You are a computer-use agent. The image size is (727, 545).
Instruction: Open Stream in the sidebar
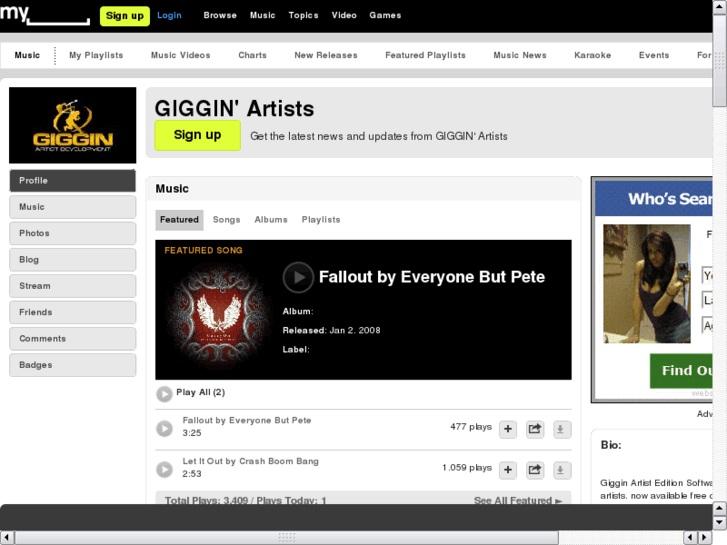tap(73, 286)
